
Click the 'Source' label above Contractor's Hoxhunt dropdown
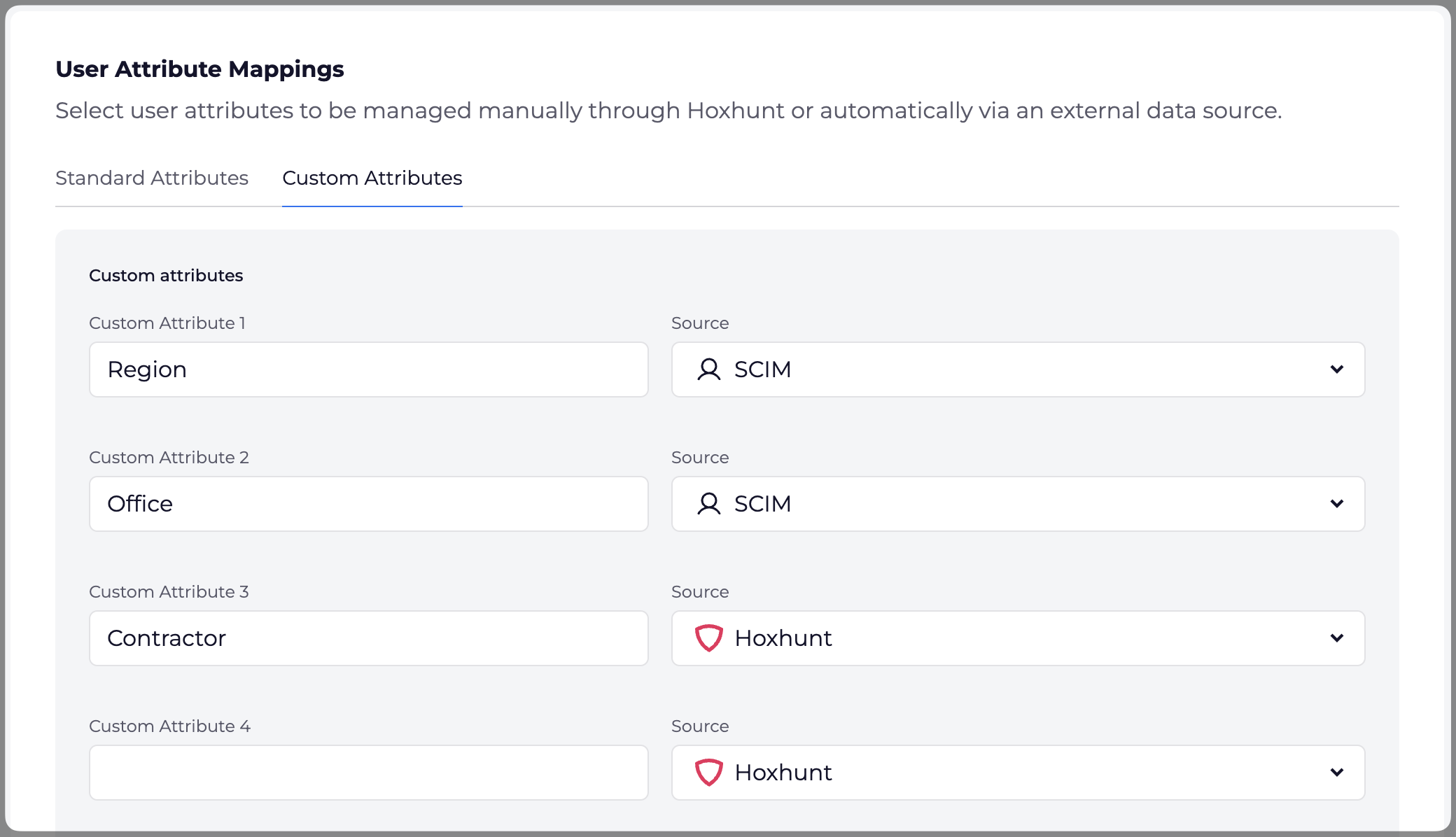700,592
